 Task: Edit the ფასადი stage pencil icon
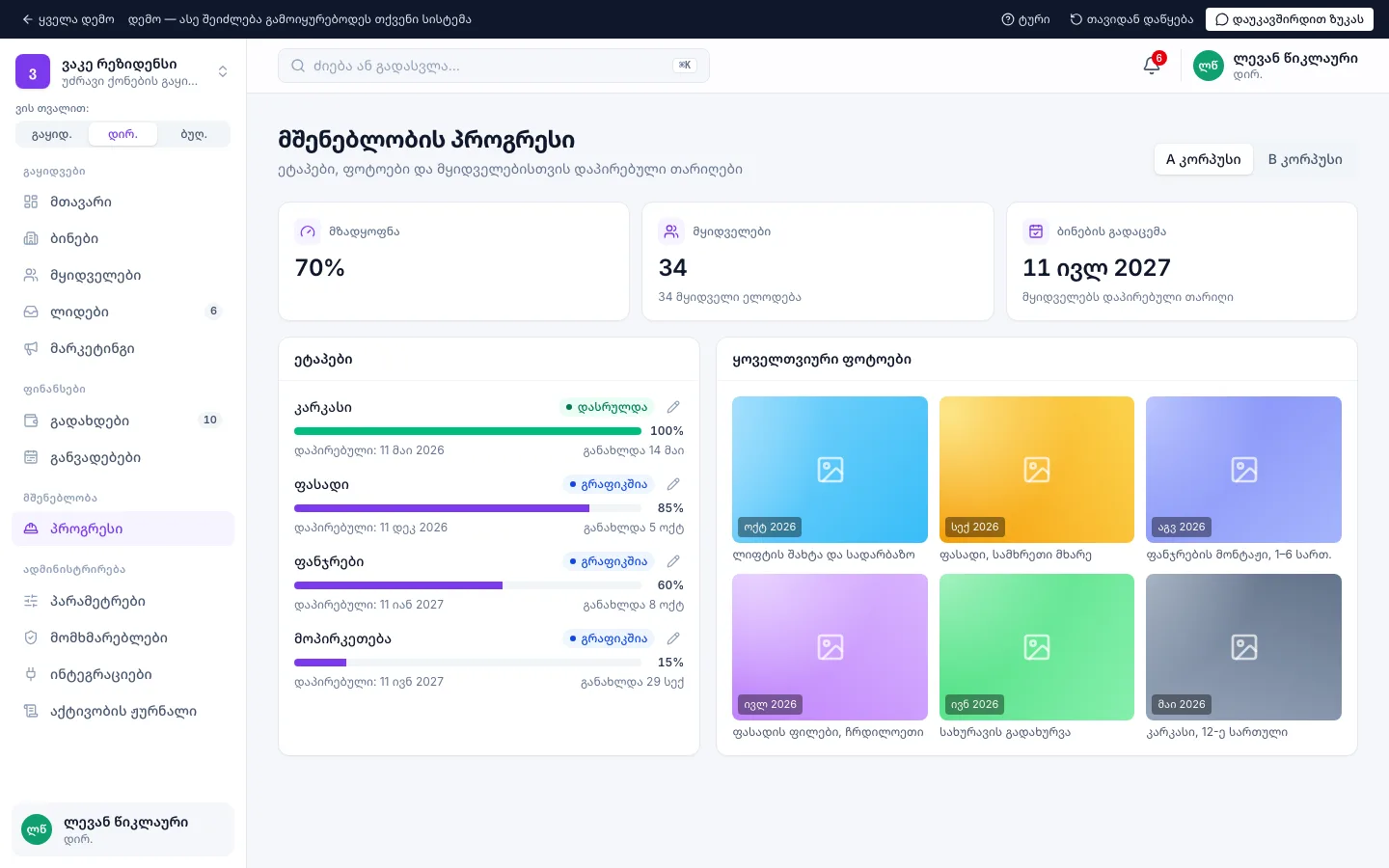click(x=673, y=484)
